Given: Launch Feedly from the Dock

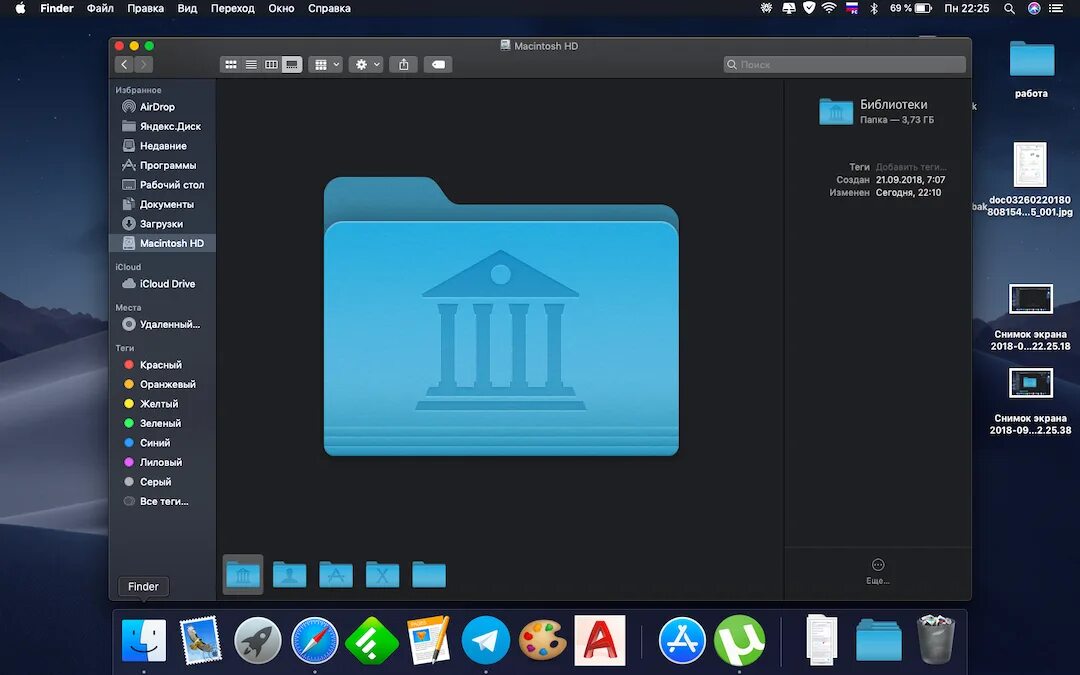Looking at the screenshot, I should 372,641.
